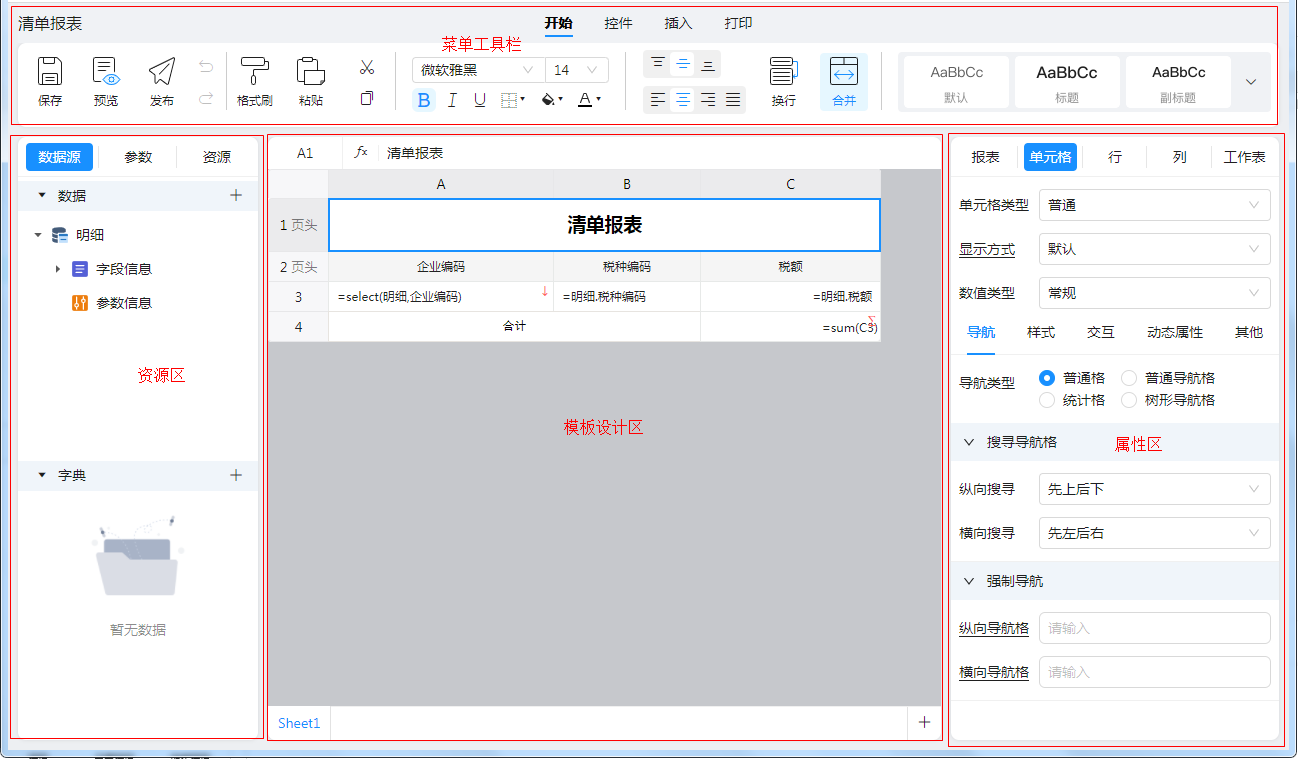Screen dimensions: 1298x759
Task: Click the Save (保存) icon
Action: (50, 73)
